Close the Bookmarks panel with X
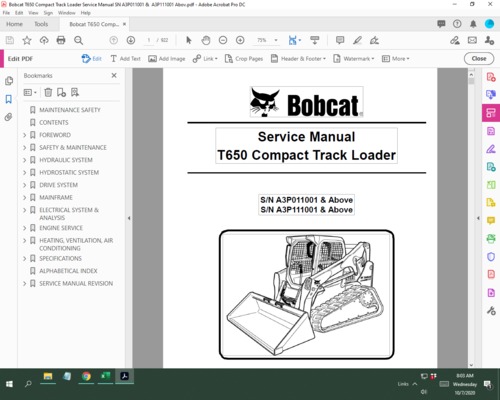The width and height of the screenshot is (500, 400). (114, 76)
